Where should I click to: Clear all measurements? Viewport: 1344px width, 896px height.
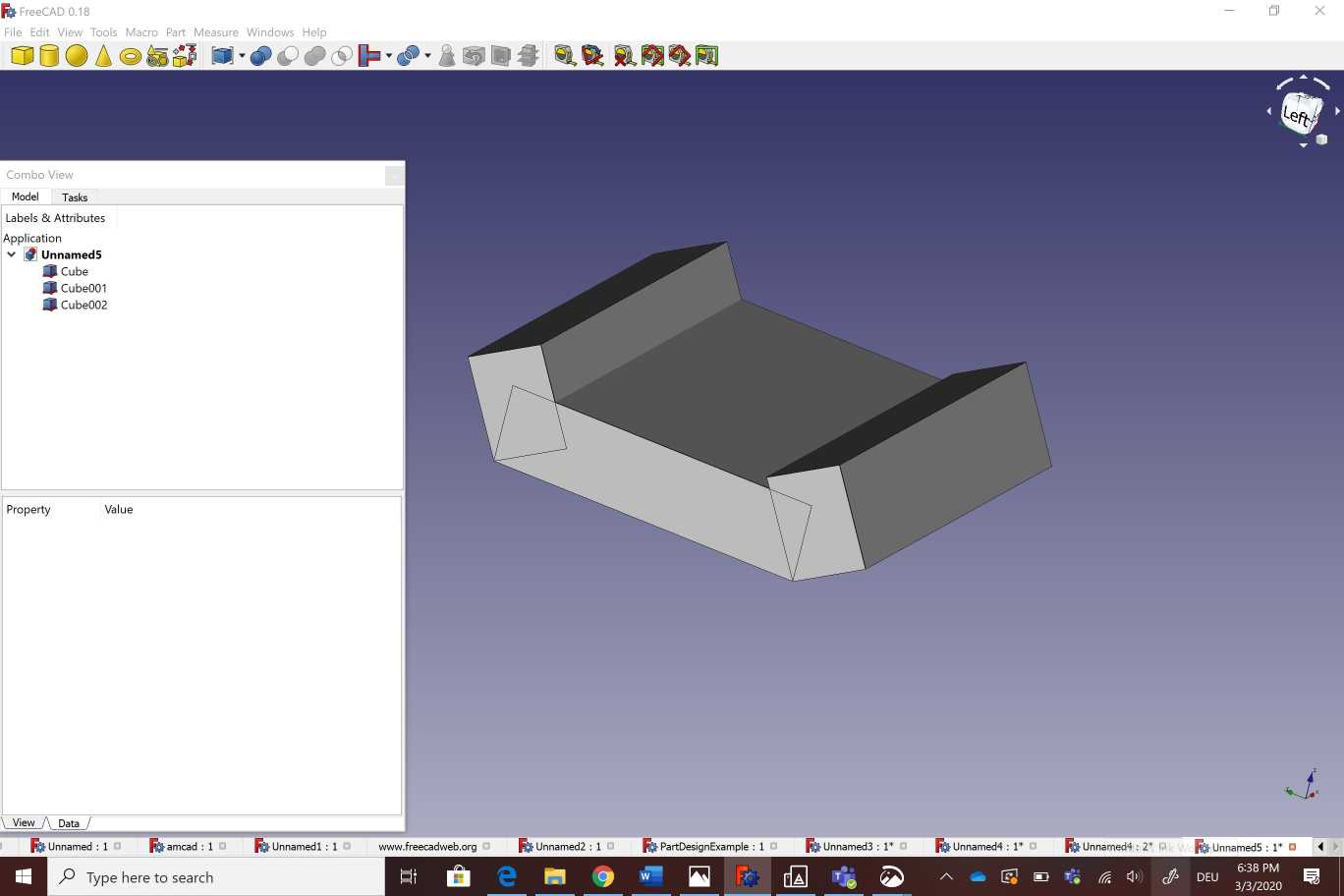(x=624, y=56)
